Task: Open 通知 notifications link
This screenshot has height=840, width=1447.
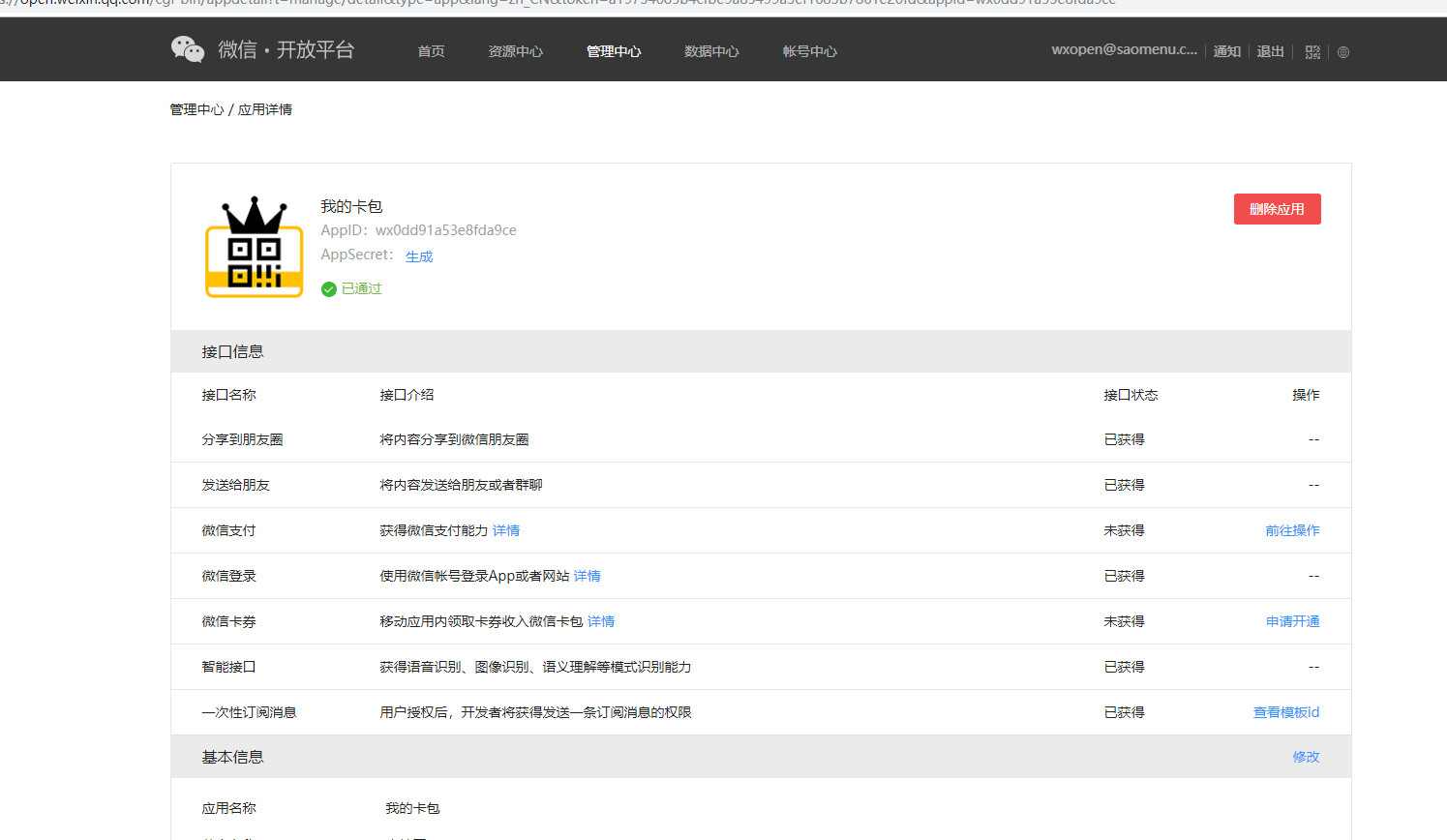Action: pos(1227,51)
